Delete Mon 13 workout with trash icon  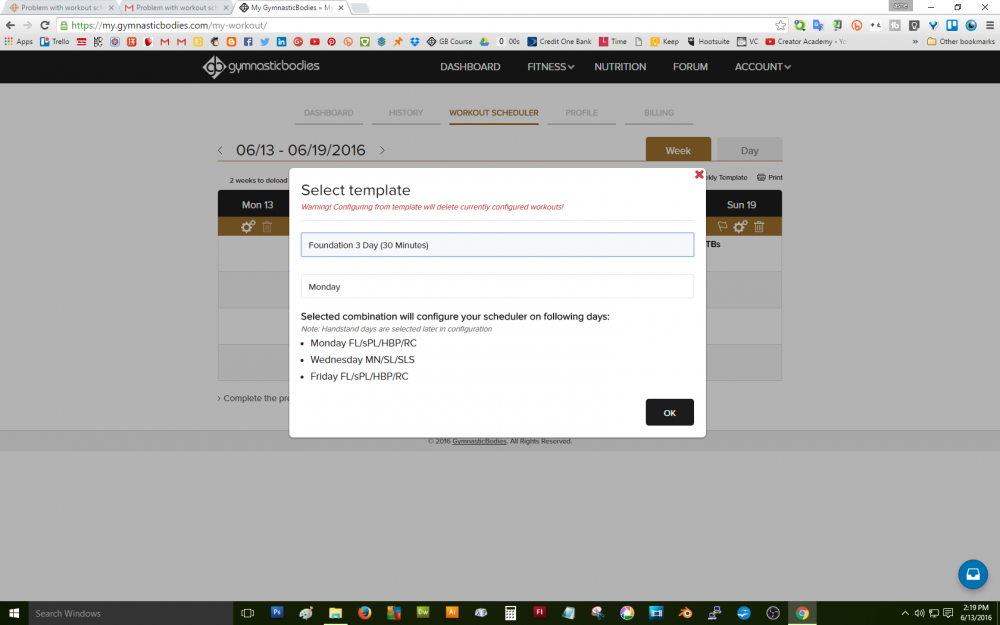267,226
